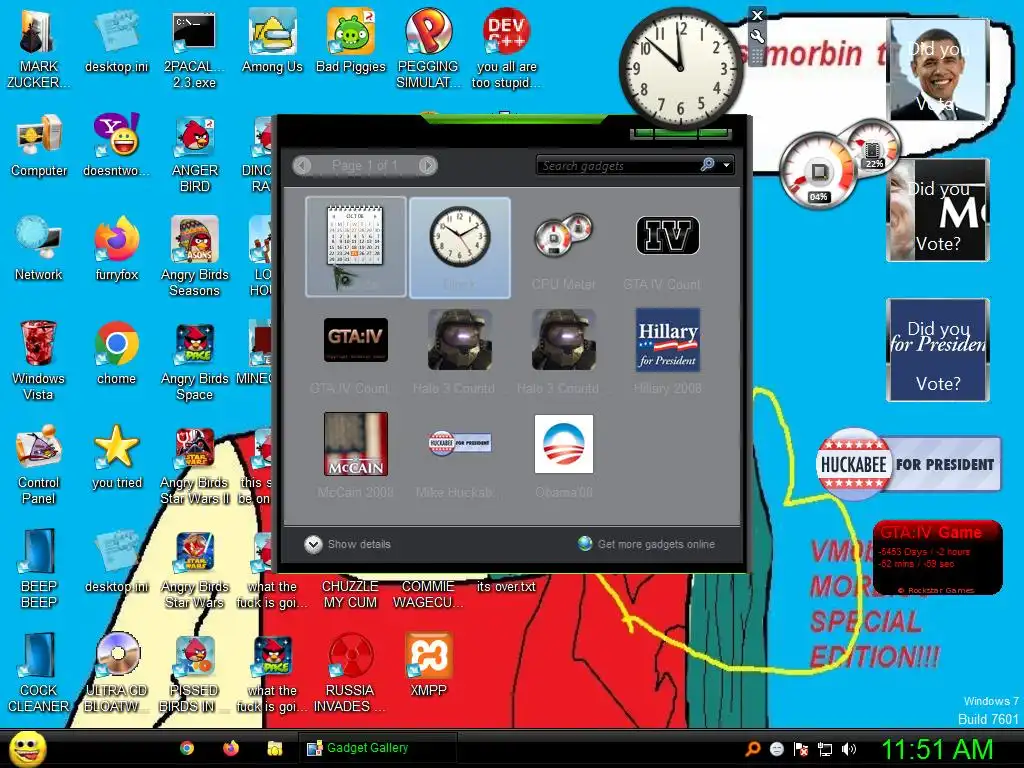Click Gadget Gallery taskbar button
1024x768 pixels.
[x=377, y=748]
